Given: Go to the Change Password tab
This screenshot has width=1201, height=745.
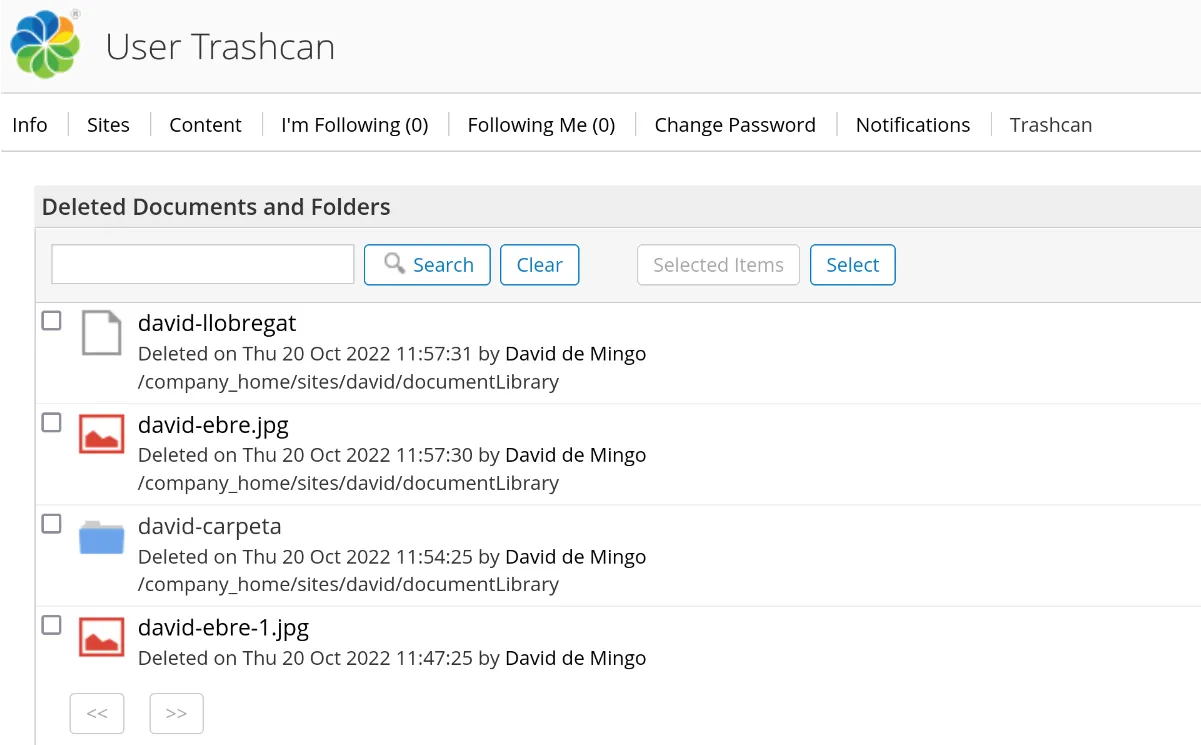Looking at the screenshot, I should click(x=735, y=125).
